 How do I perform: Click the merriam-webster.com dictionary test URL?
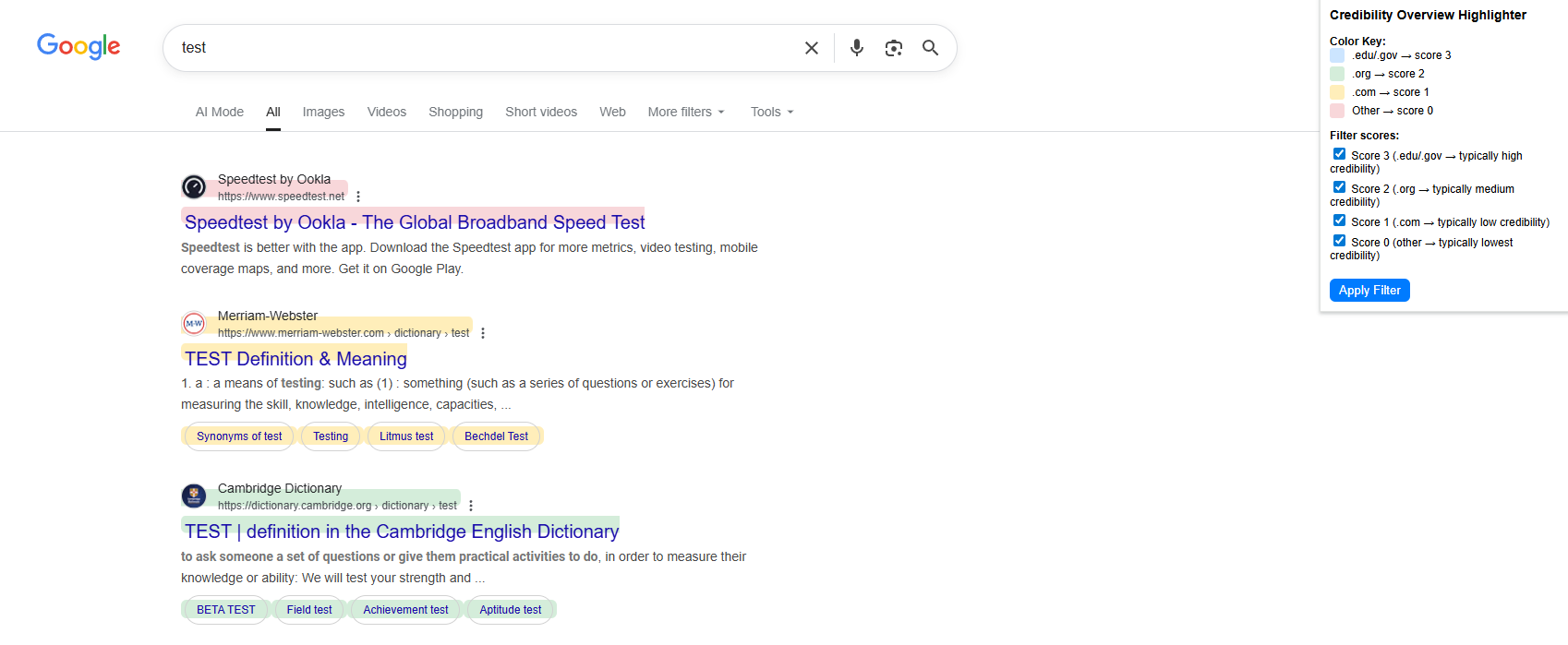coord(344,333)
